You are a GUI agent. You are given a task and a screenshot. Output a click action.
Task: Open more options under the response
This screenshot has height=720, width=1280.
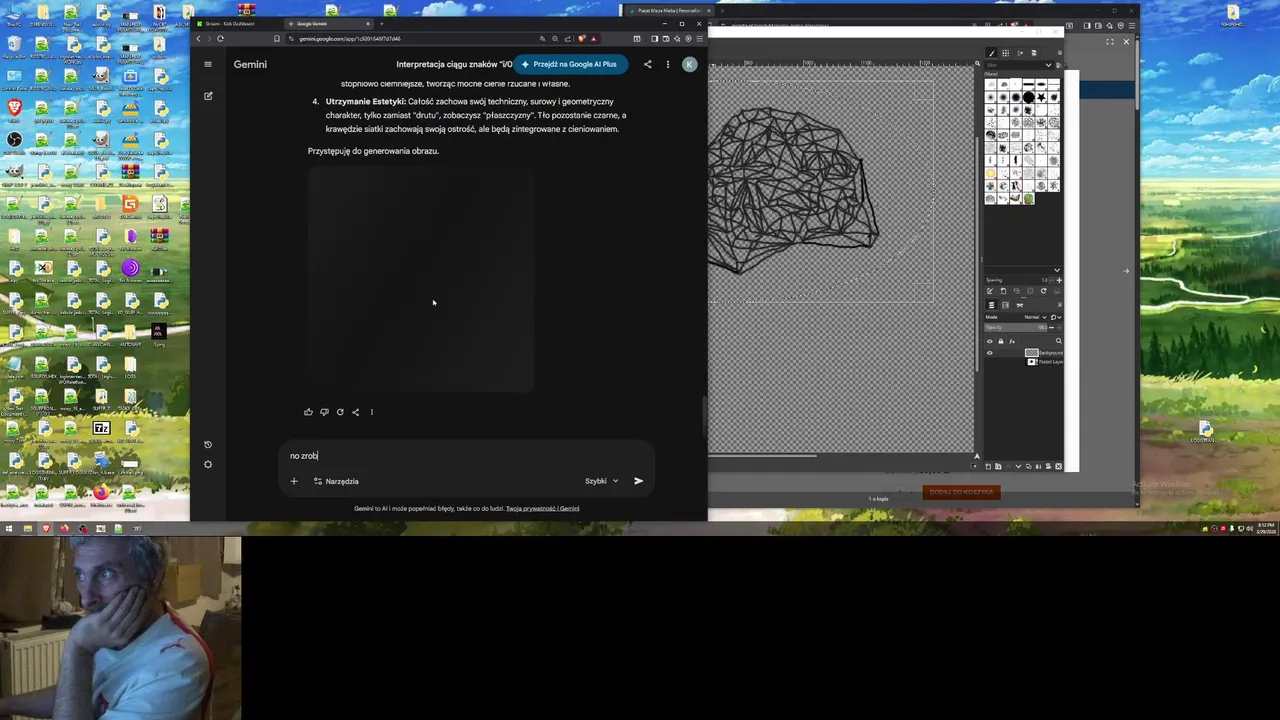pos(372,412)
